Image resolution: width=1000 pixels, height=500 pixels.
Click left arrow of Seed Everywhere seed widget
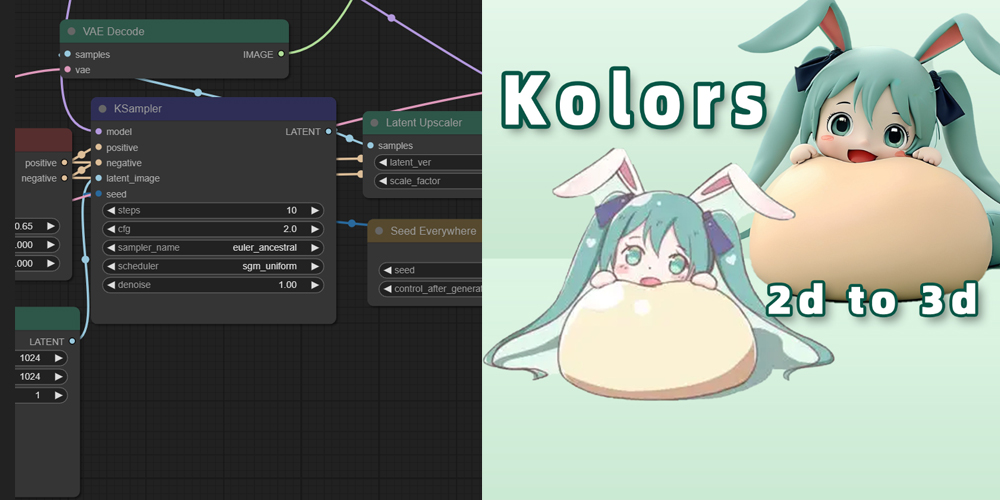[x=388, y=270]
